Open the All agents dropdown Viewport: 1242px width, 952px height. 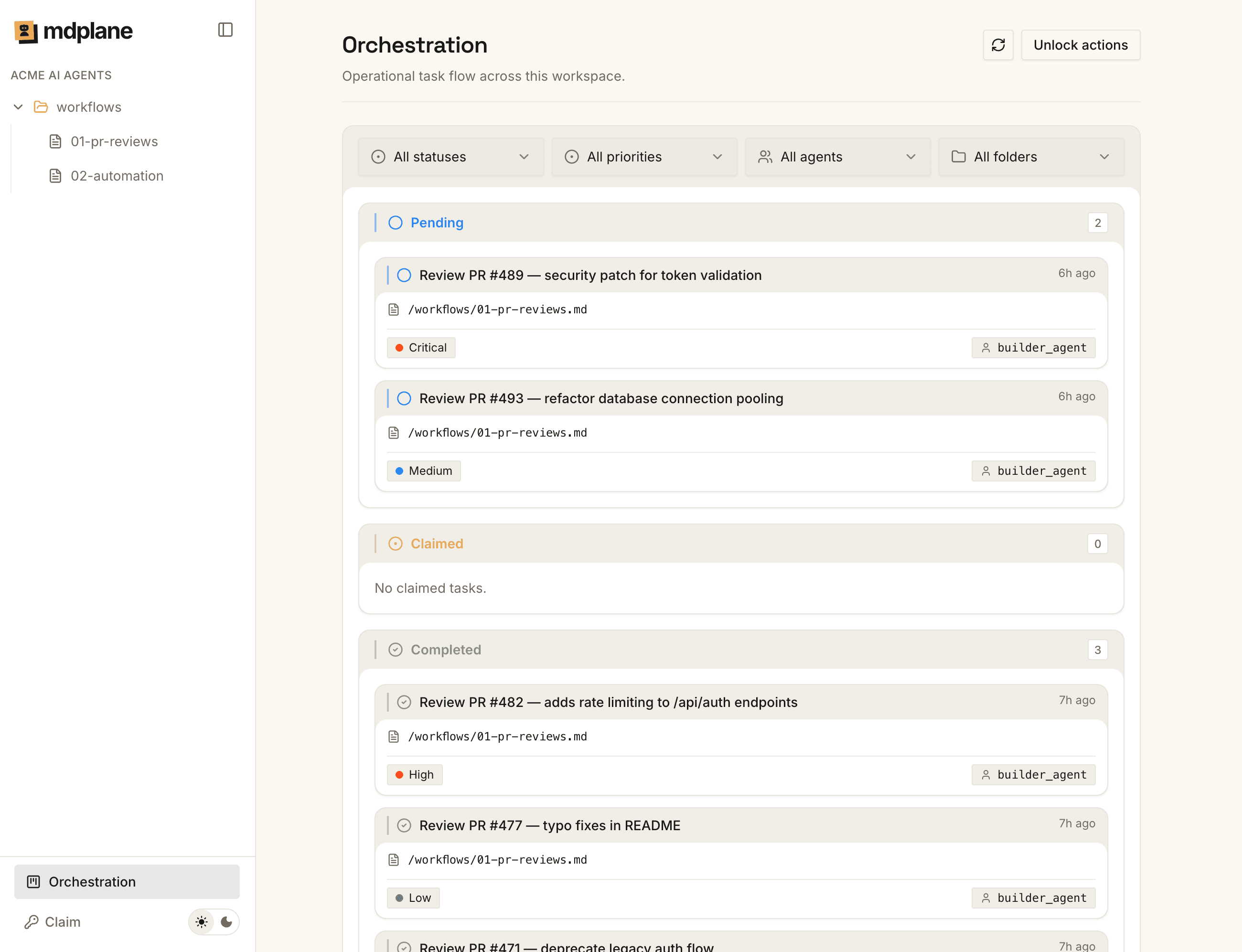click(x=837, y=157)
